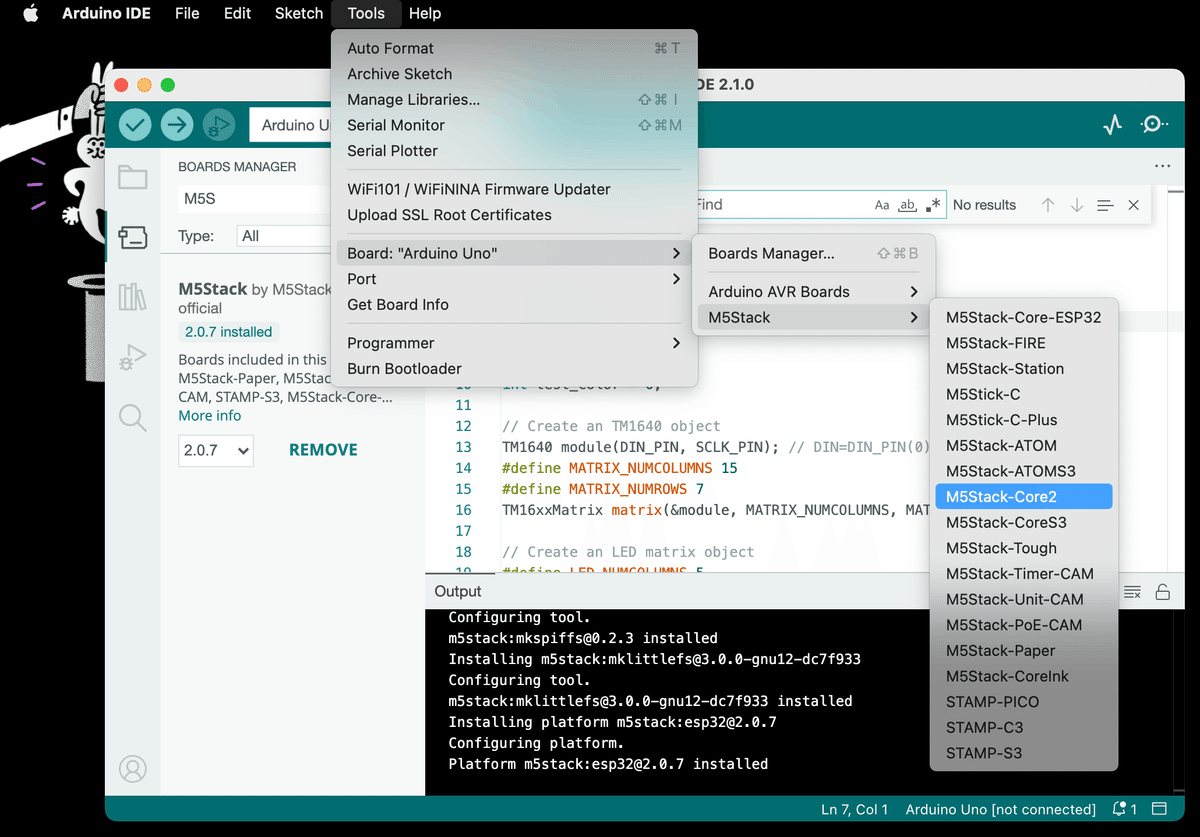
Task: Click the Verify checkmark button
Action: [x=135, y=125]
